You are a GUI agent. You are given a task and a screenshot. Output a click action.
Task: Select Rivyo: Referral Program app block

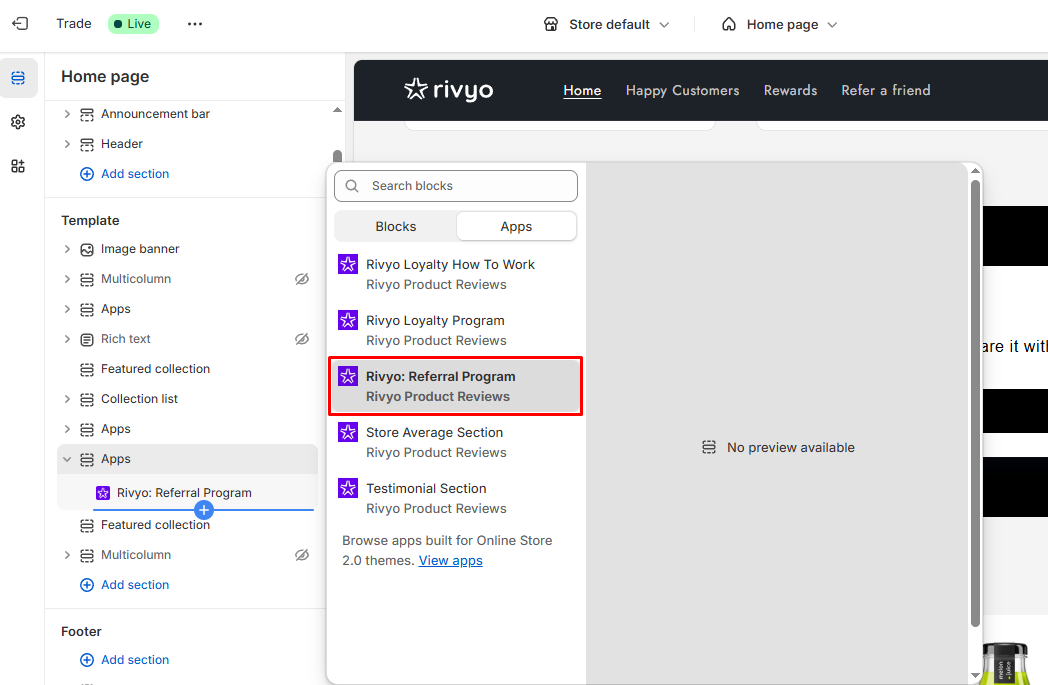[x=456, y=386]
